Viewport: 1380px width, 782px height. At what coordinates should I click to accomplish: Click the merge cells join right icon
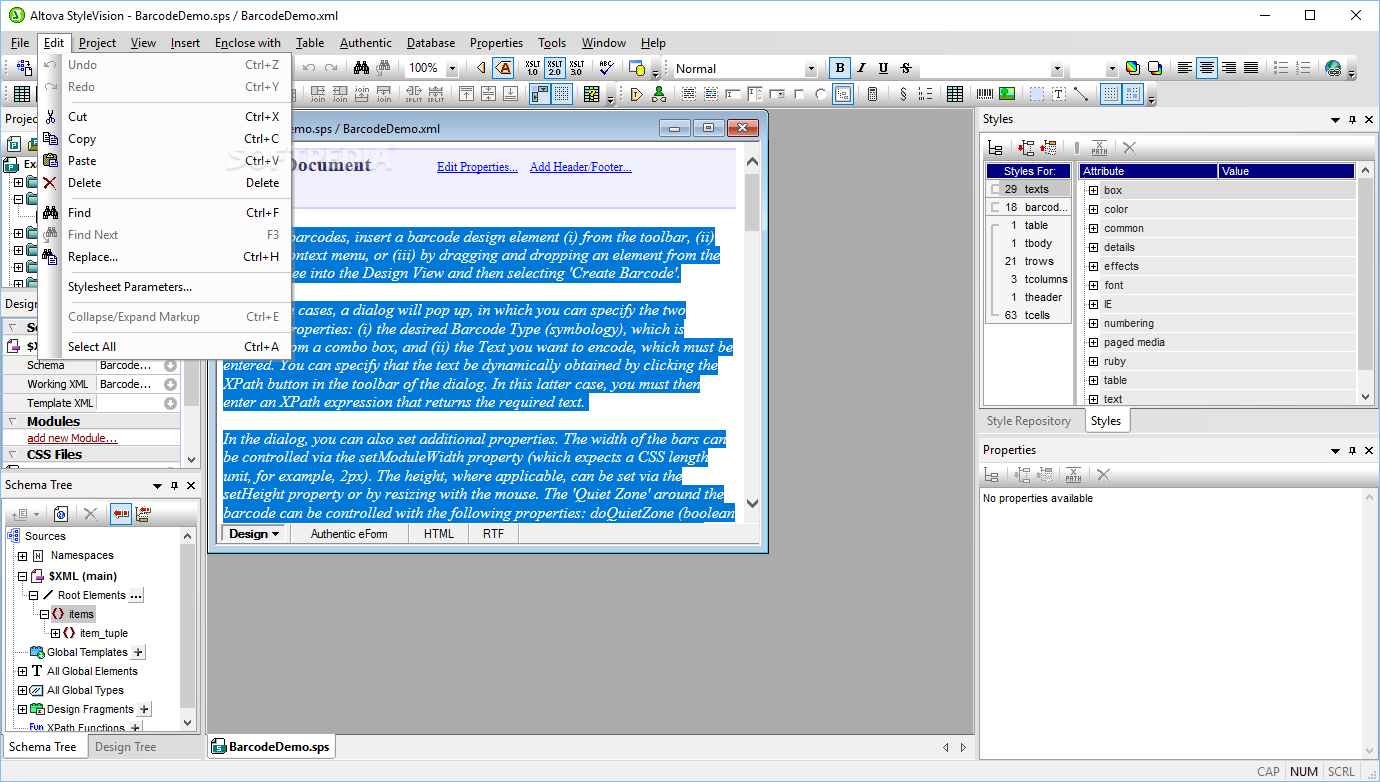[x=318, y=94]
